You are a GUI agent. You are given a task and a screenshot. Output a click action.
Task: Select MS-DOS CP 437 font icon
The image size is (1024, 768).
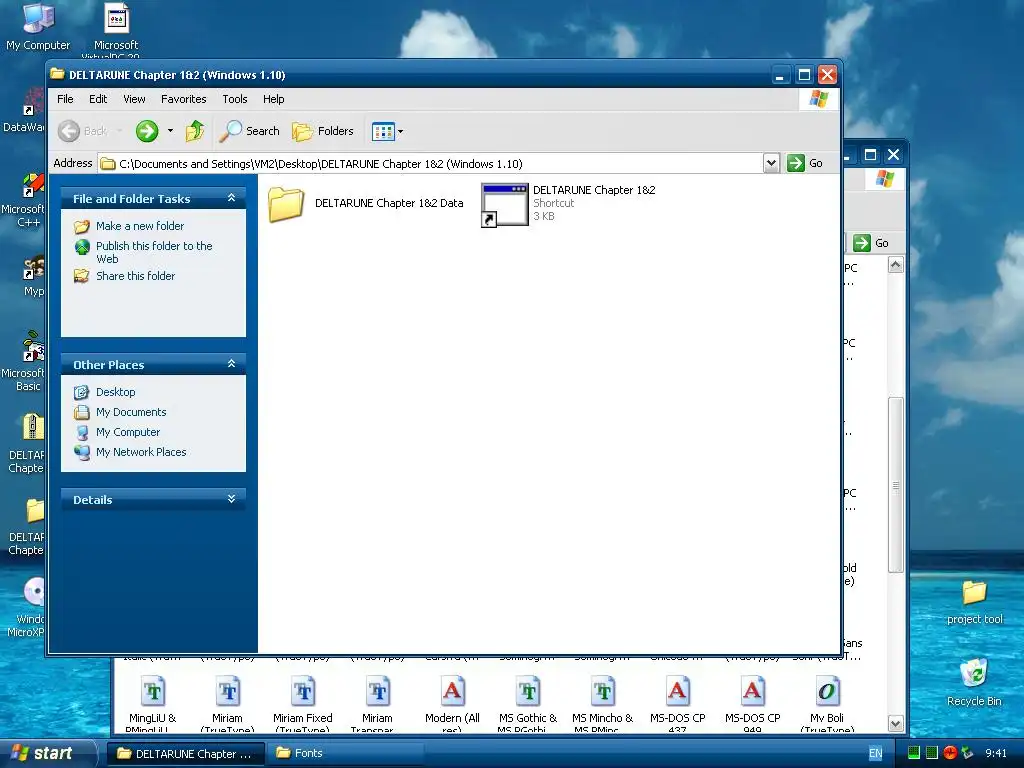(x=677, y=704)
